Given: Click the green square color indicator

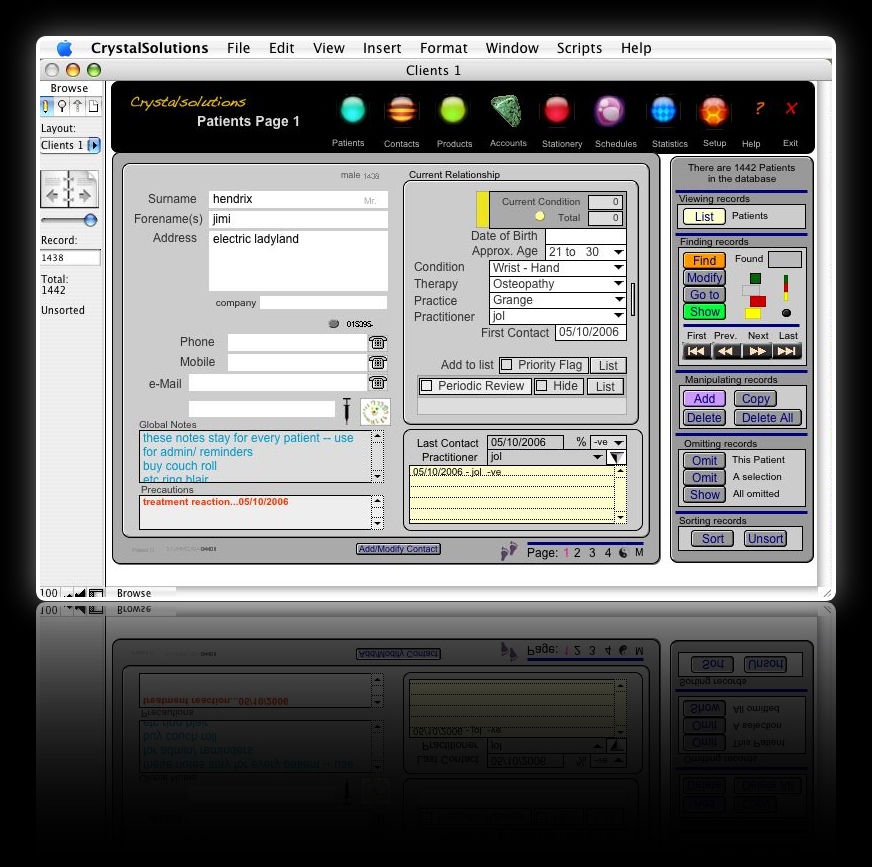Looking at the screenshot, I should point(755,279).
